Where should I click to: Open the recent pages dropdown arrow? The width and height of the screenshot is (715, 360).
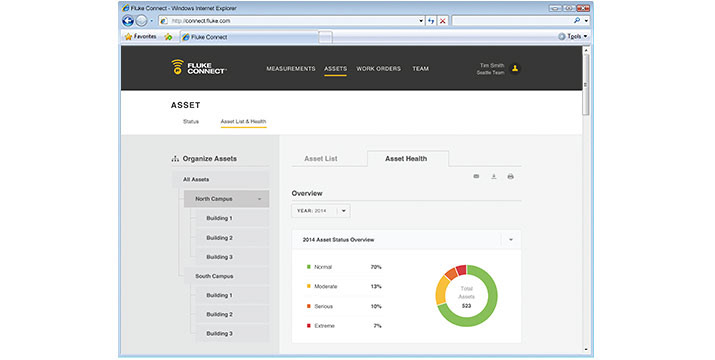click(x=151, y=21)
